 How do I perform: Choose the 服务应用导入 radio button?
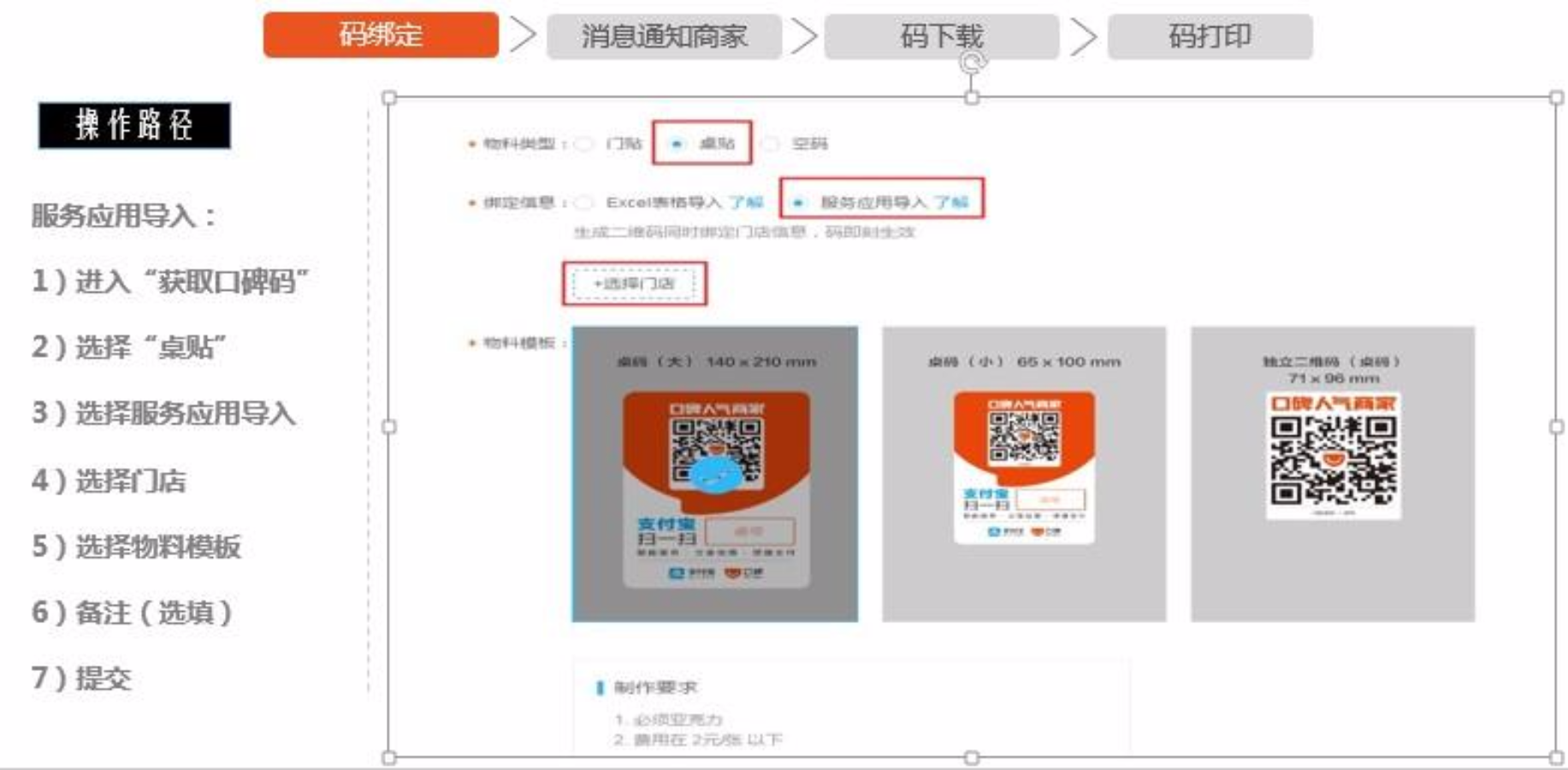coord(798,203)
